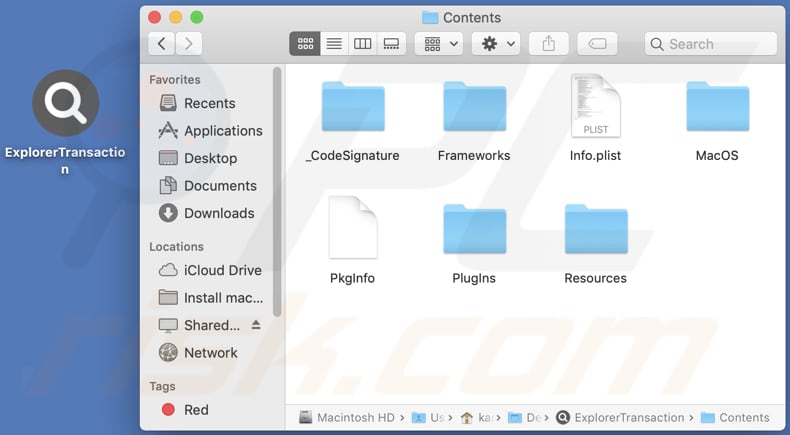This screenshot has width=790, height=435.
Task: Click the PlugIns folder name label
Action: 474,278
